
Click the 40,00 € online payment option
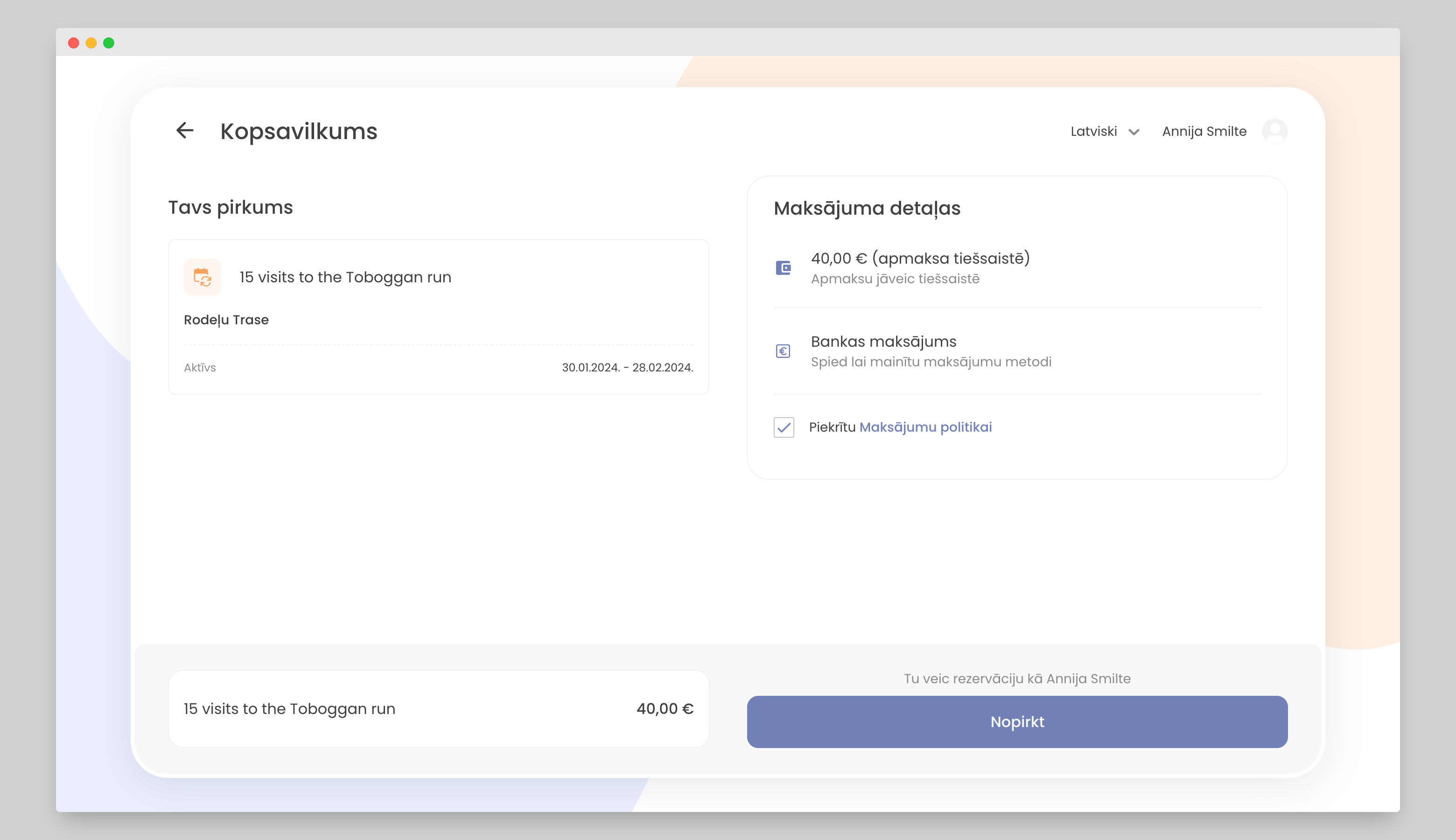[920, 259]
